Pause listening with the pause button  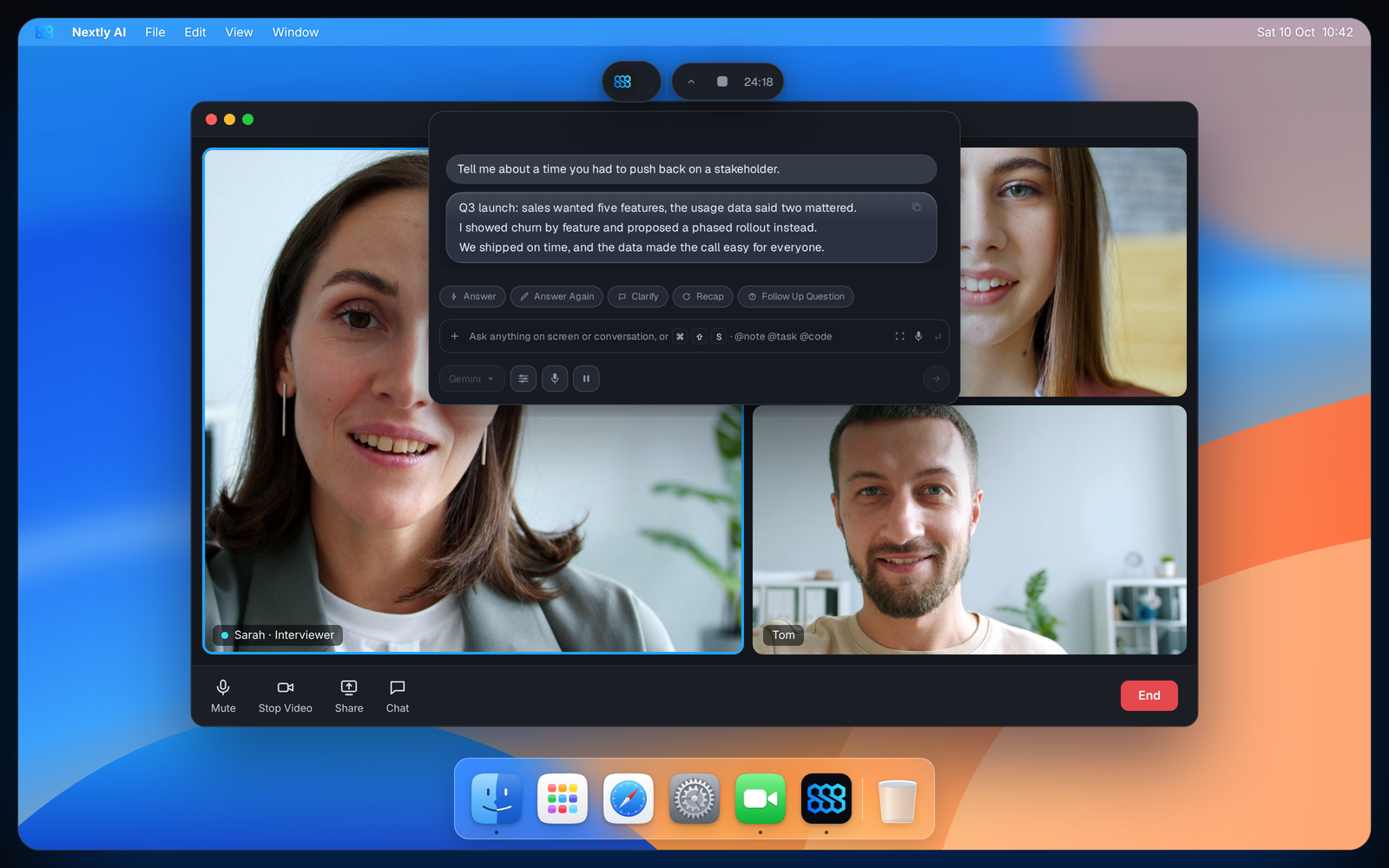[586, 378]
